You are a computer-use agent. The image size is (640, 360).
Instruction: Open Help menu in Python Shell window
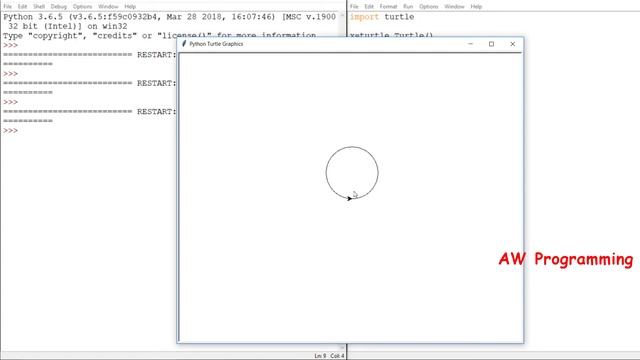point(130,7)
